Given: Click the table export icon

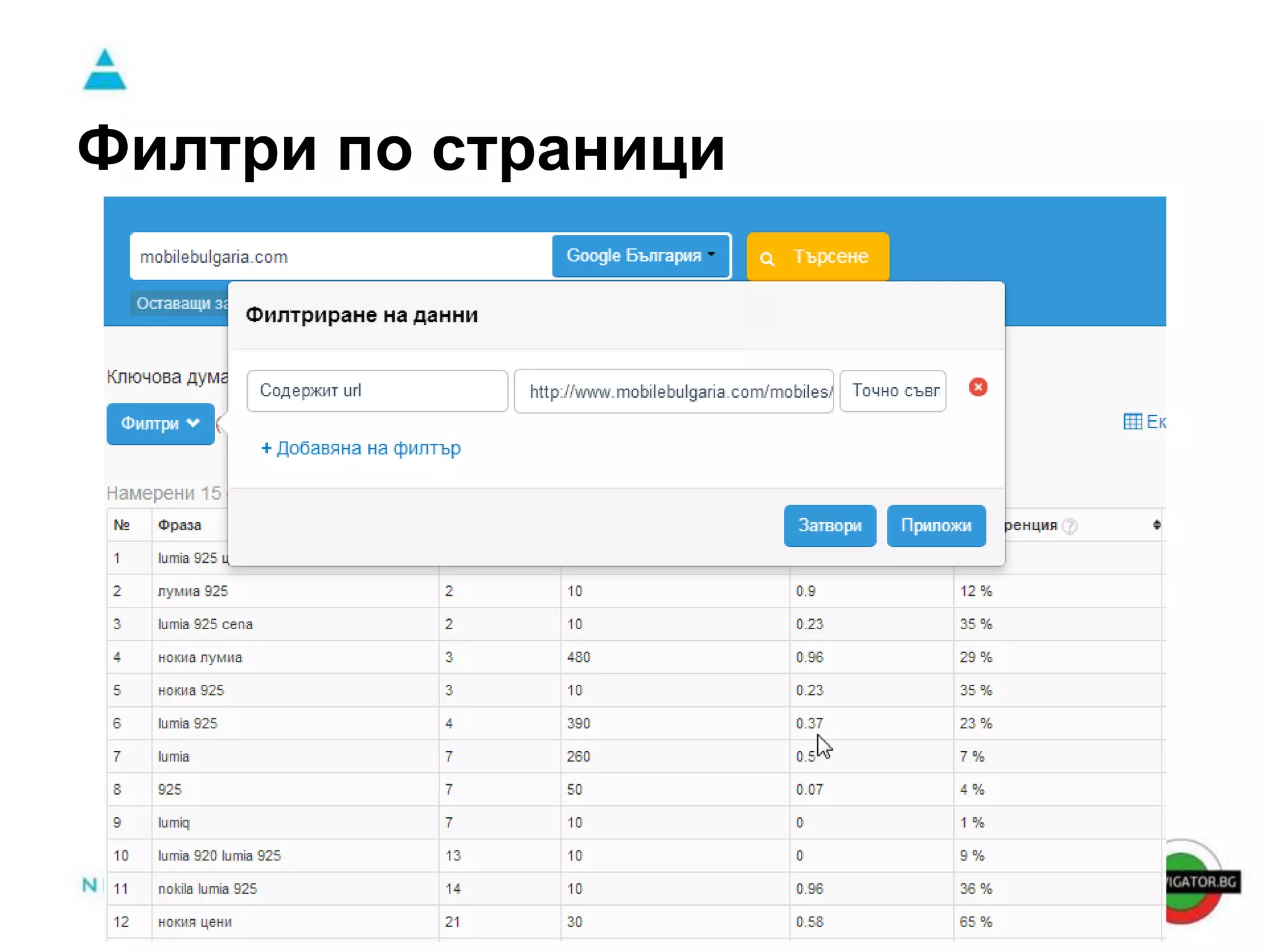Looking at the screenshot, I should [1132, 422].
